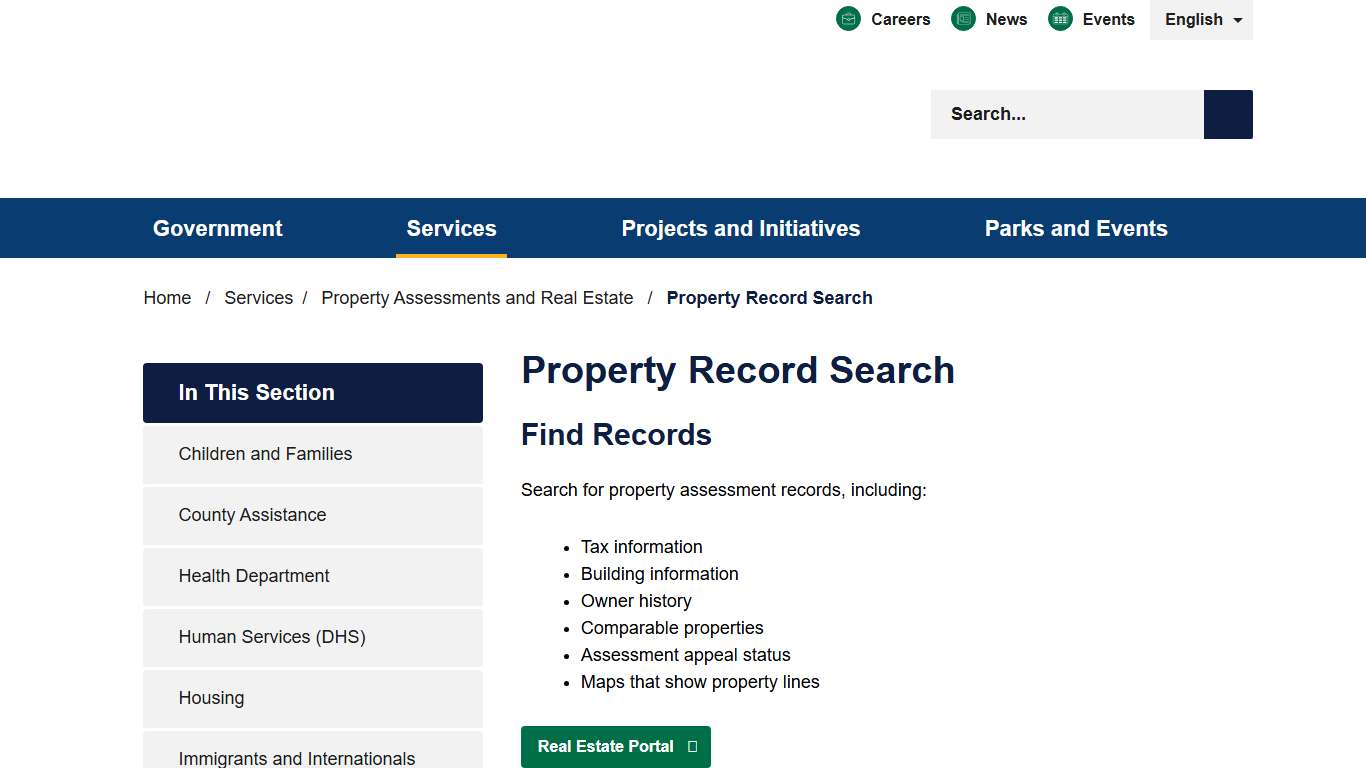
Task: Expand the English language dropdown
Action: (1201, 19)
